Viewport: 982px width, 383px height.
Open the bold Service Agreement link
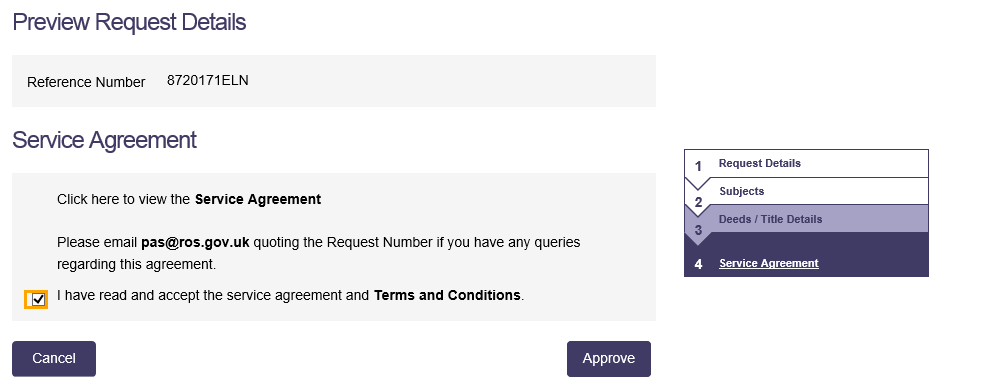click(x=258, y=200)
